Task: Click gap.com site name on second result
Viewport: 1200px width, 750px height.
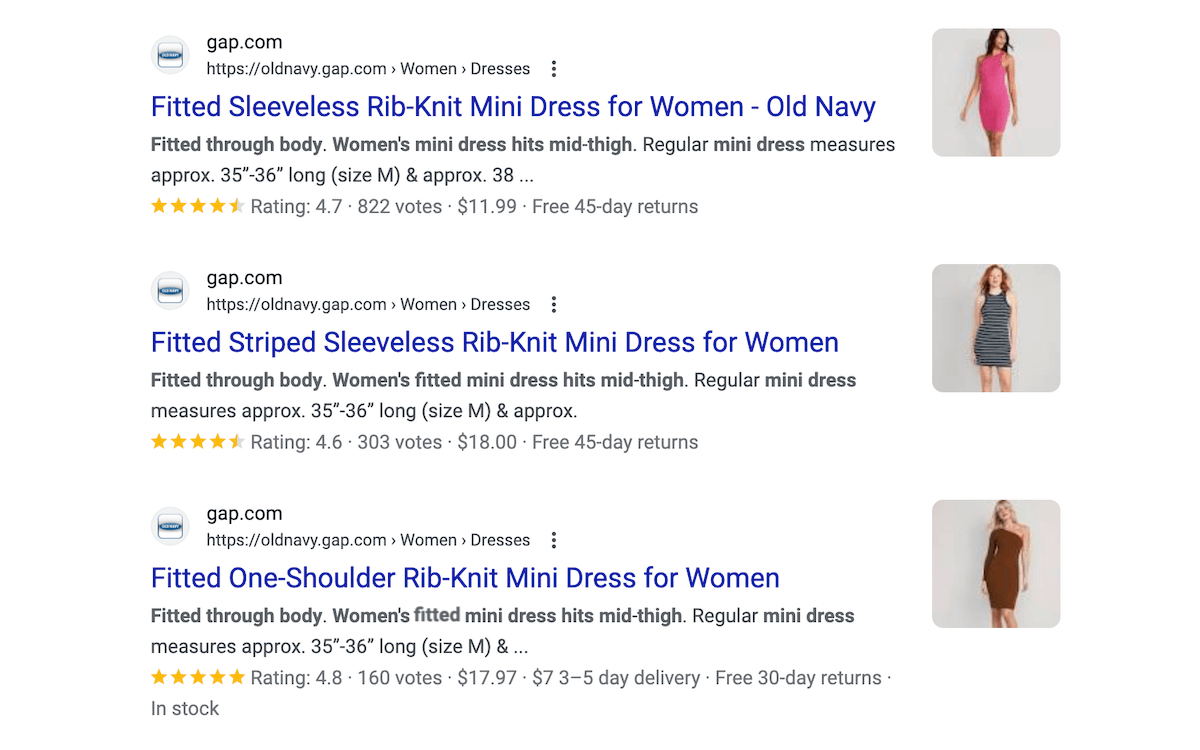Action: pyautogui.click(x=244, y=279)
